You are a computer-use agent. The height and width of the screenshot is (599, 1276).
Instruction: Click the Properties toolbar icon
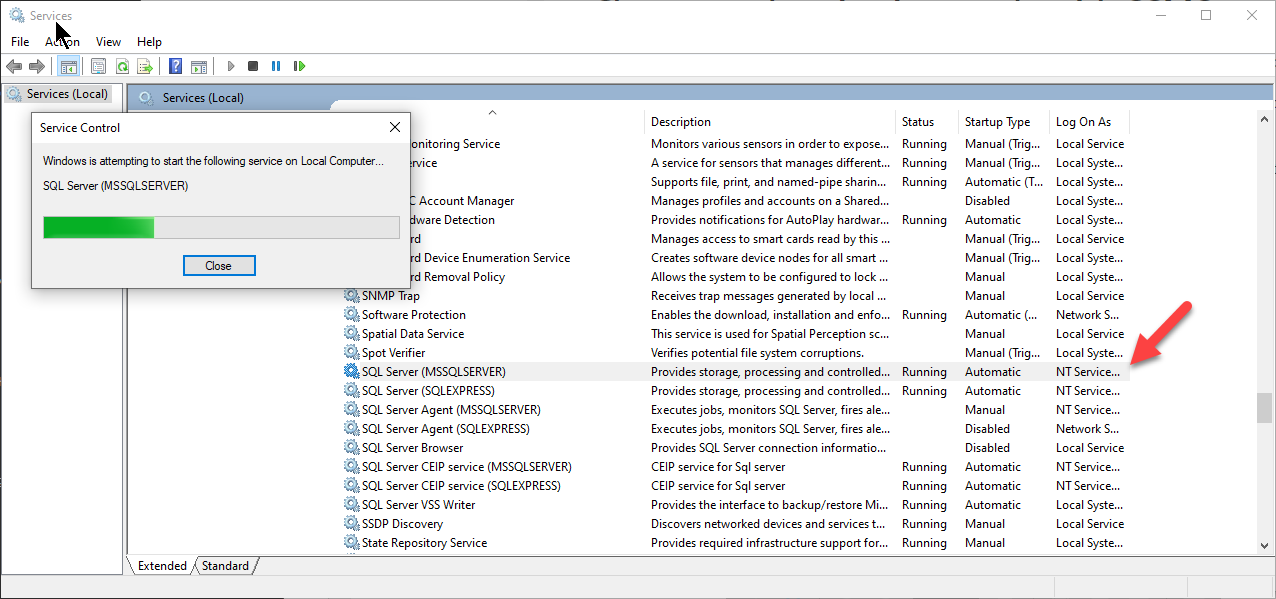pyautogui.click(x=98, y=66)
